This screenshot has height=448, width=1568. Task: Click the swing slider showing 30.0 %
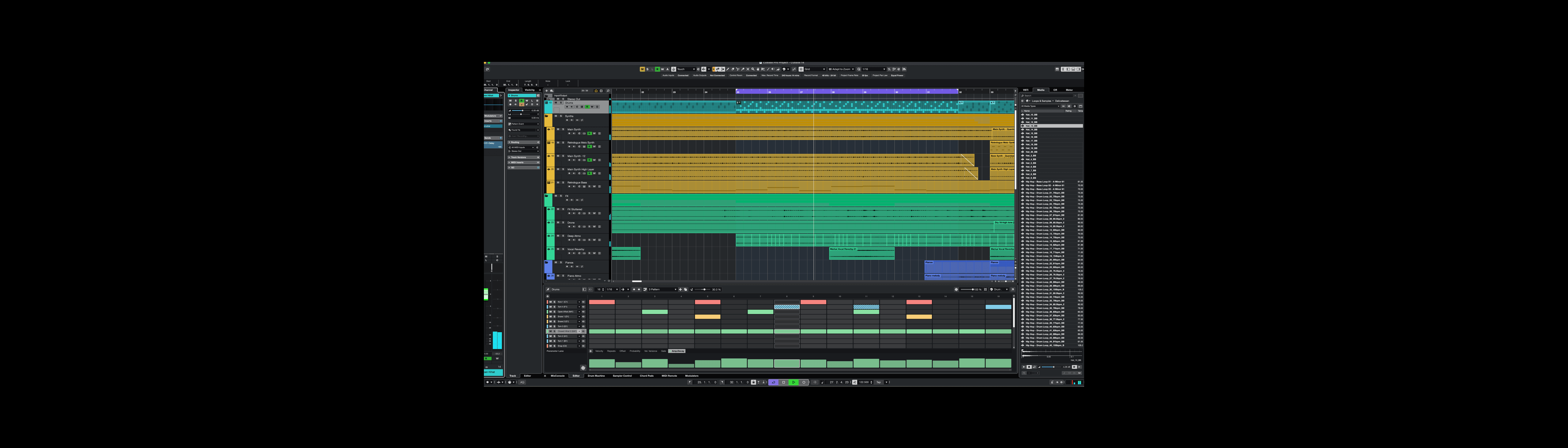pyautogui.click(x=703, y=290)
